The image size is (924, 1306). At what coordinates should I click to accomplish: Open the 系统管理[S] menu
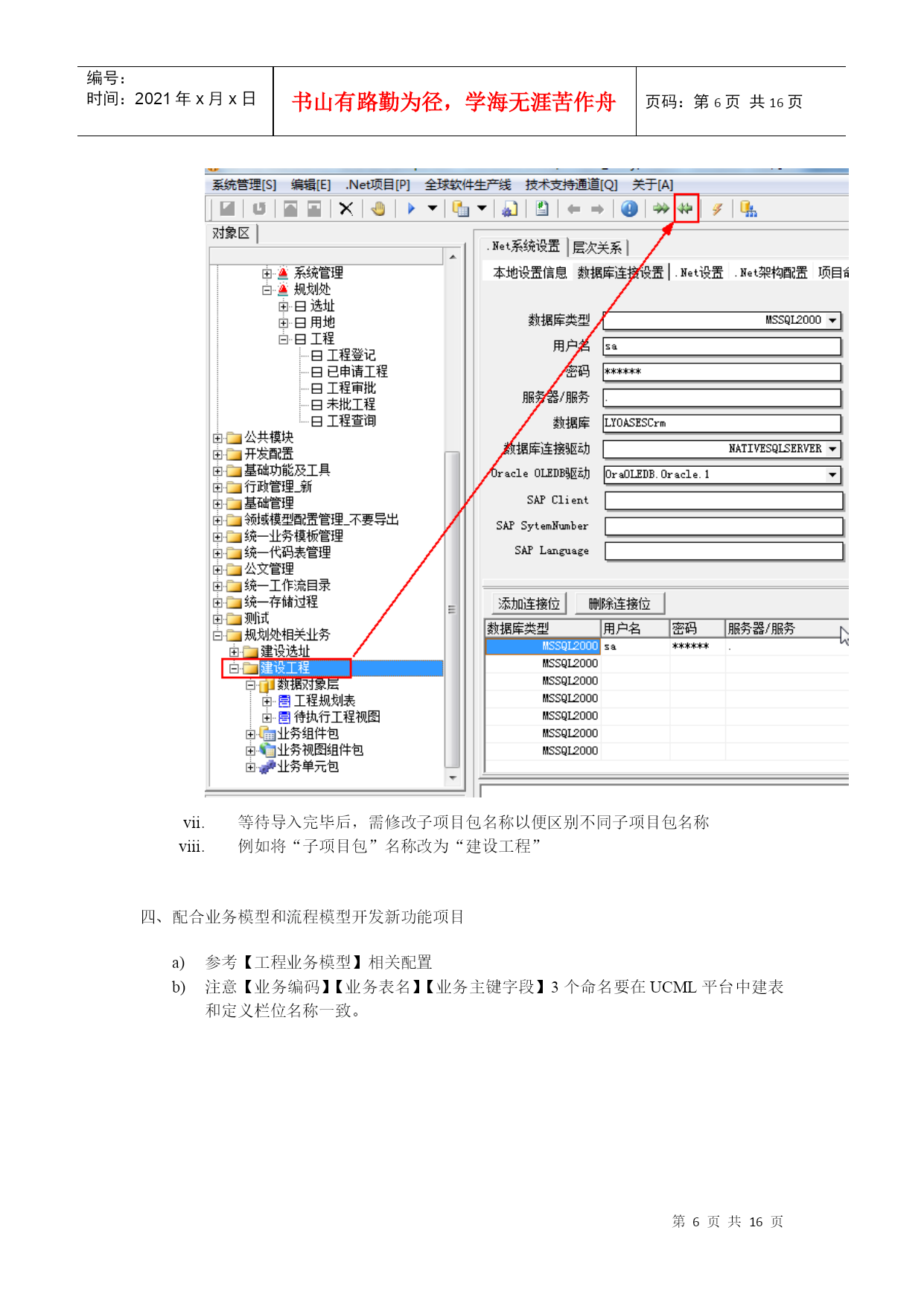pos(244,185)
